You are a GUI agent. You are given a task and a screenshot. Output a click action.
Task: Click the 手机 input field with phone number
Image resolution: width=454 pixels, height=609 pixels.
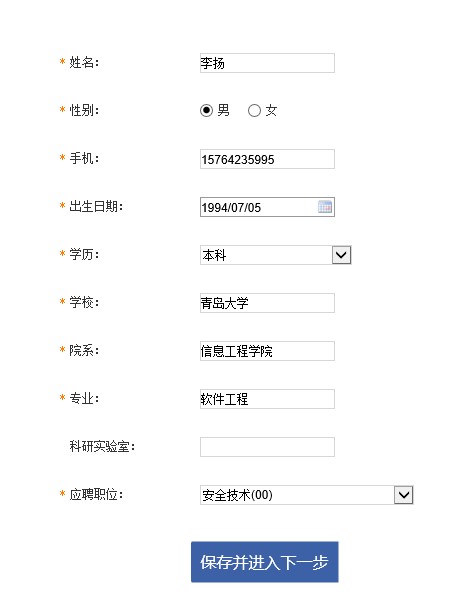[267, 159]
